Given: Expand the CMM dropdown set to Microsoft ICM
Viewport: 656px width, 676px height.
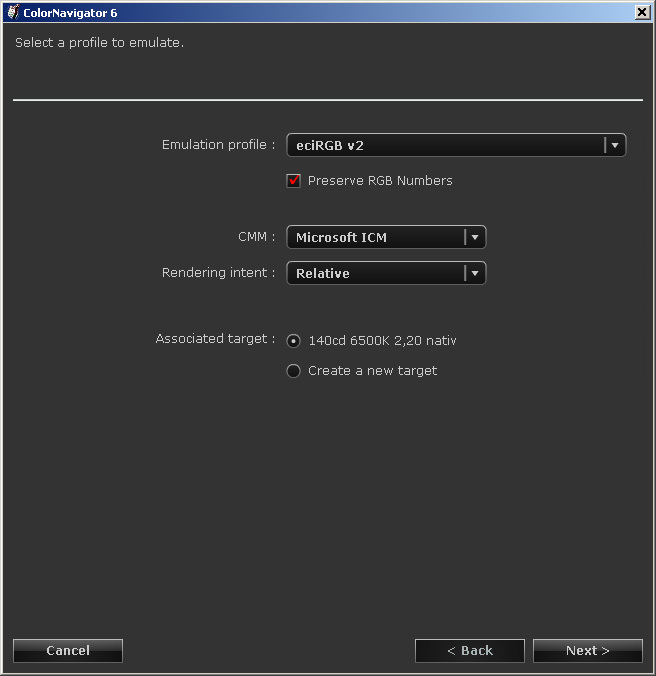Looking at the screenshot, I should pos(386,237).
